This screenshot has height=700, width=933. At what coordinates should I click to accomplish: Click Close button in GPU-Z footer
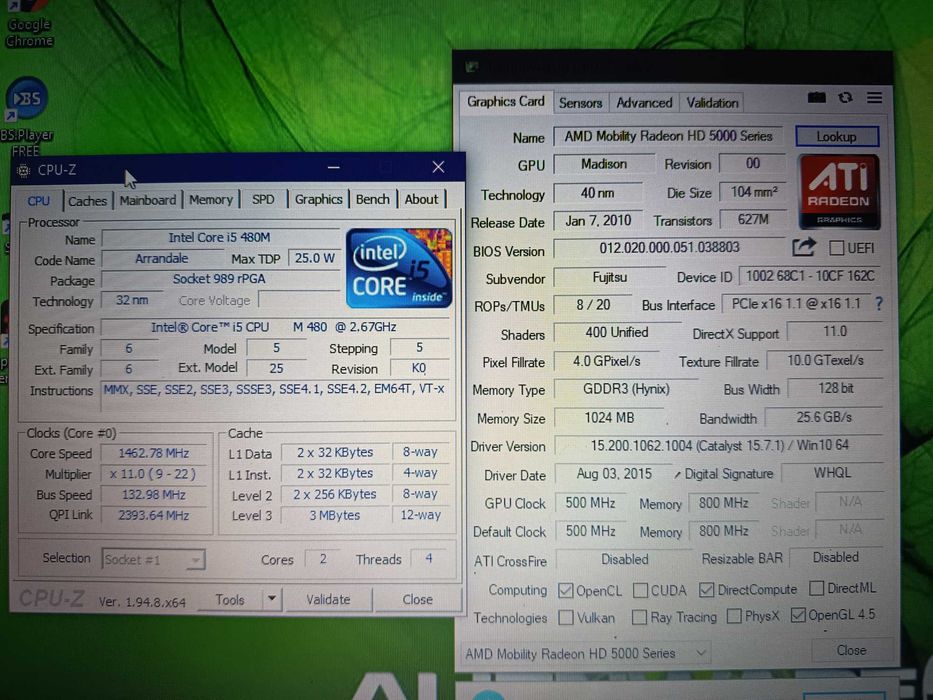[851, 650]
